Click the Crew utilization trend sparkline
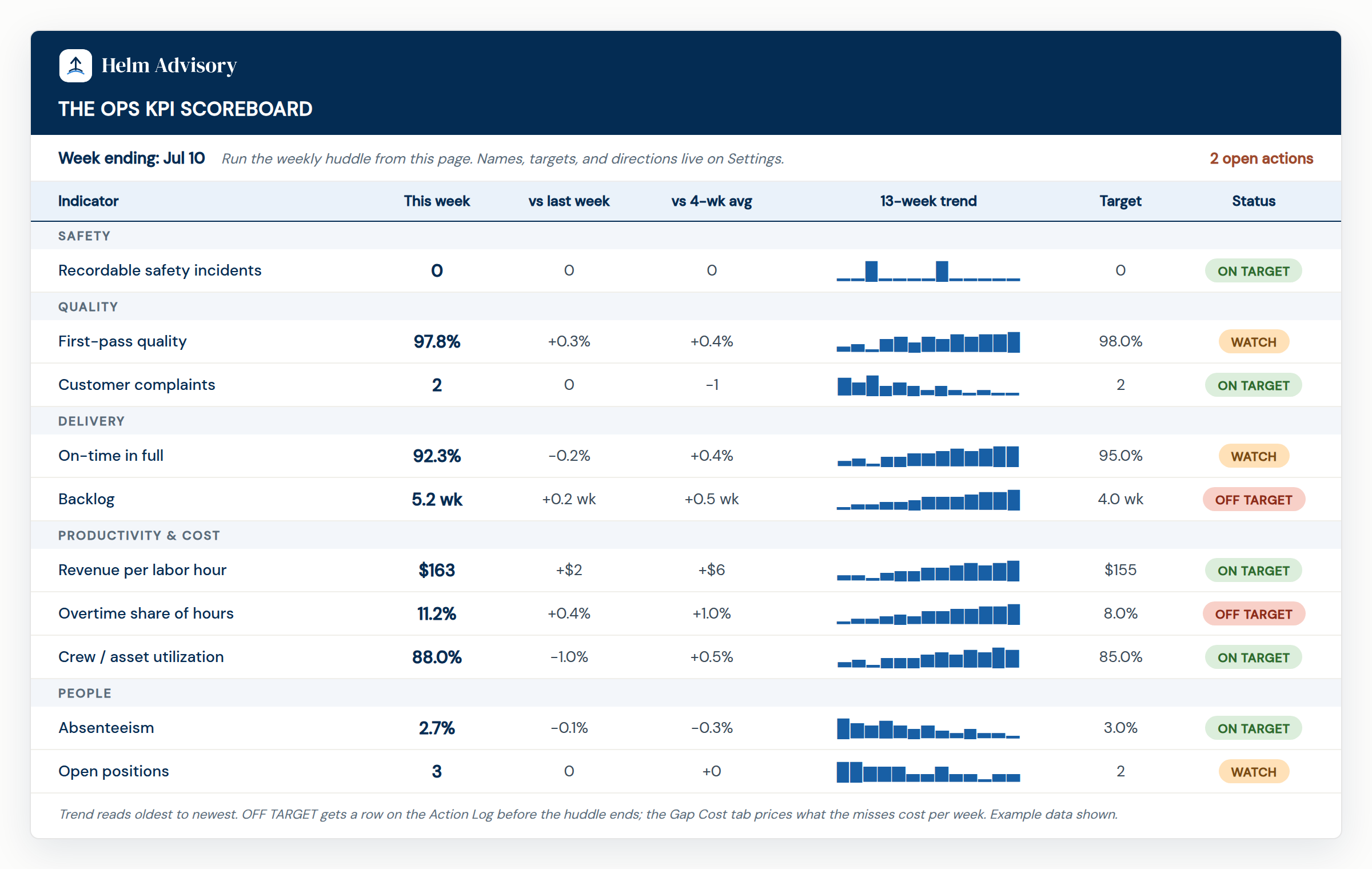The image size is (1372, 869). click(x=928, y=657)
